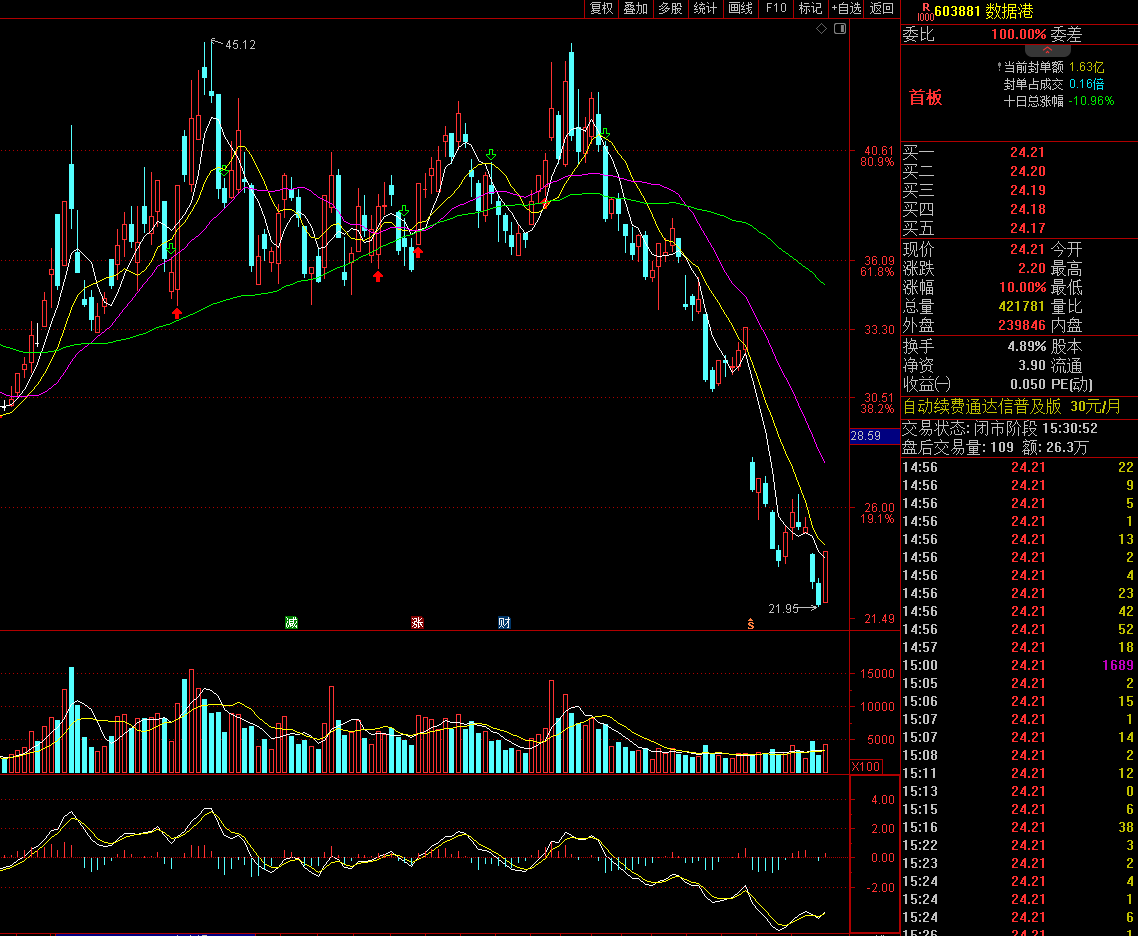
Task: Click the 财 financial report marker
Action: (504, 623)
